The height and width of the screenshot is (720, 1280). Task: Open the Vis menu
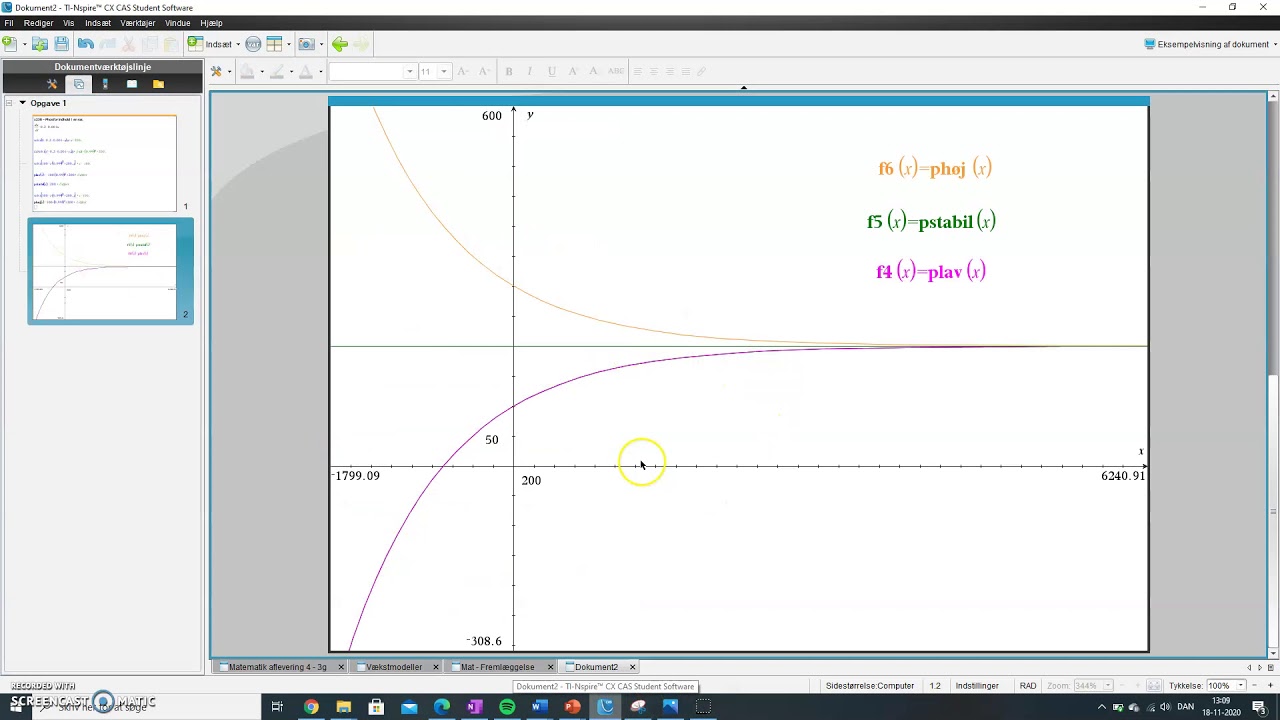[69, 23]
